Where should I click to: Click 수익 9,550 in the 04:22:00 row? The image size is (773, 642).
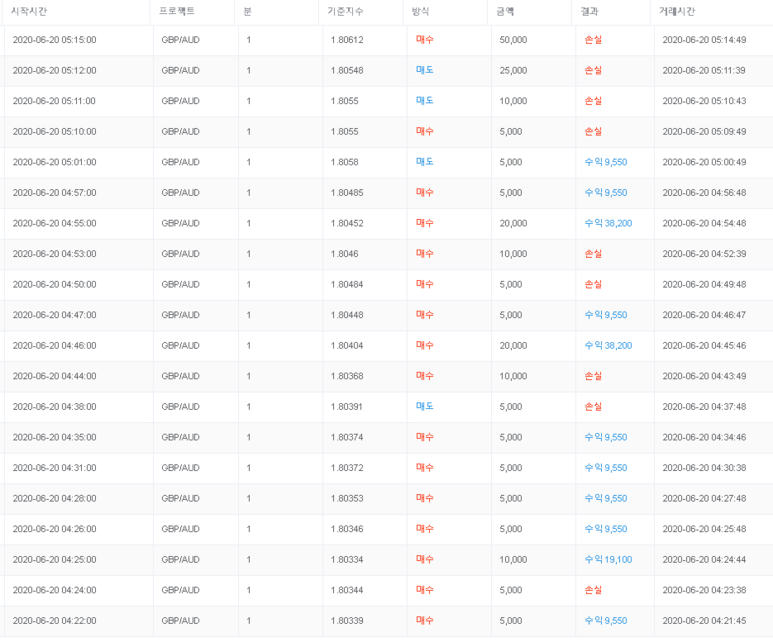coord(606,621)
